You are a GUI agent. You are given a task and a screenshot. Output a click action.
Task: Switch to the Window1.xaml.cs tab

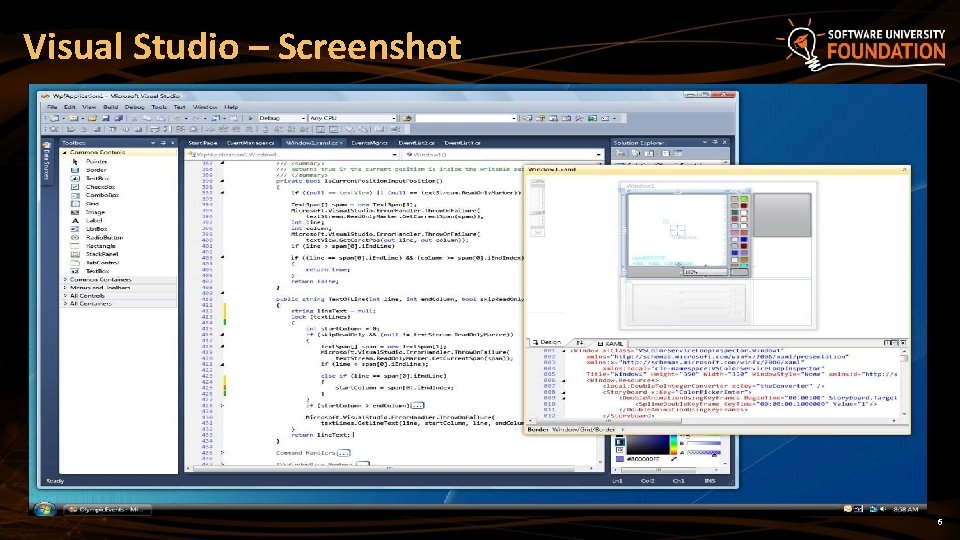tap(315, 143)
